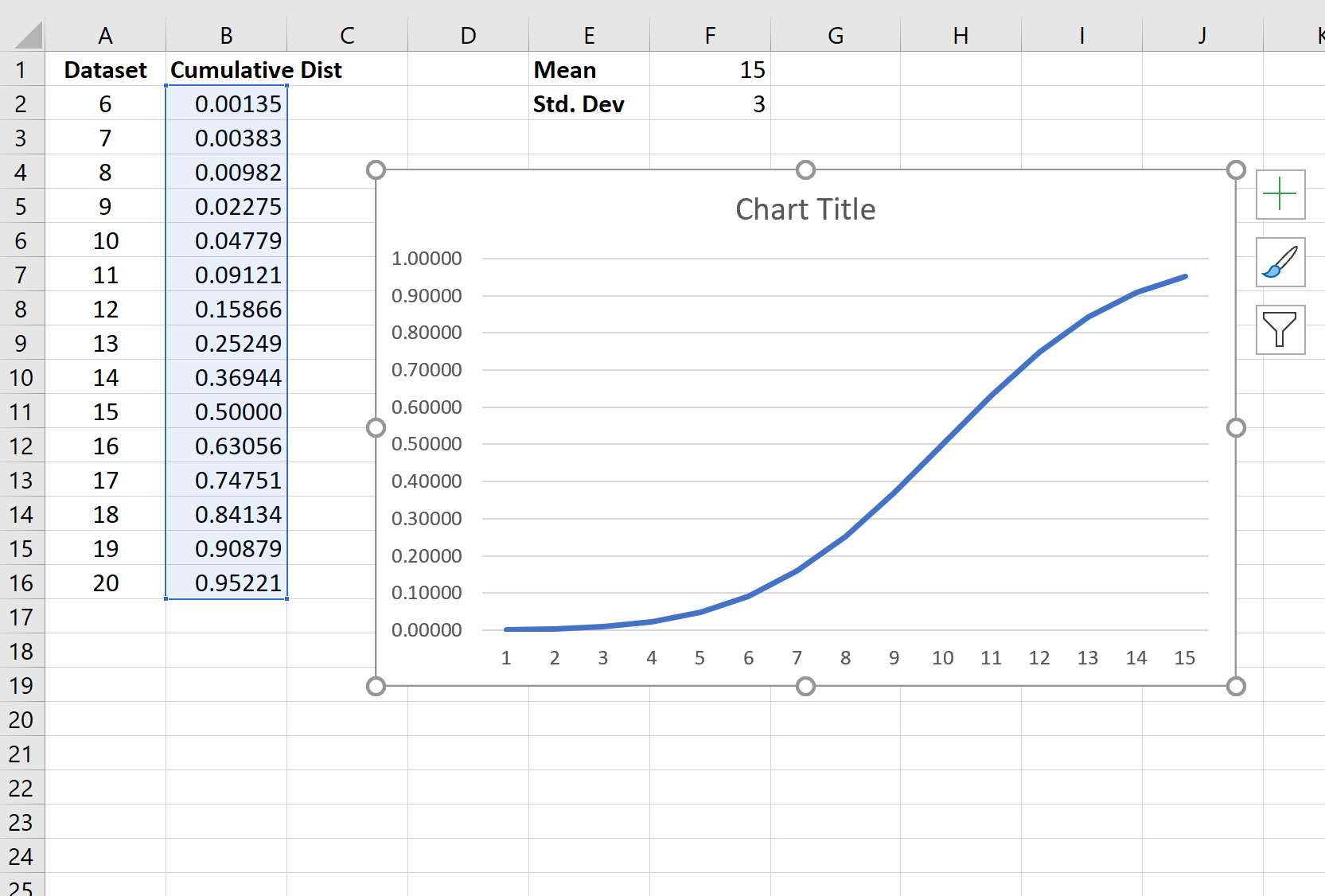This screenshot has height=896, width=1325.
Task: Select the Chart Title text
Action: (x=805, y=209)
